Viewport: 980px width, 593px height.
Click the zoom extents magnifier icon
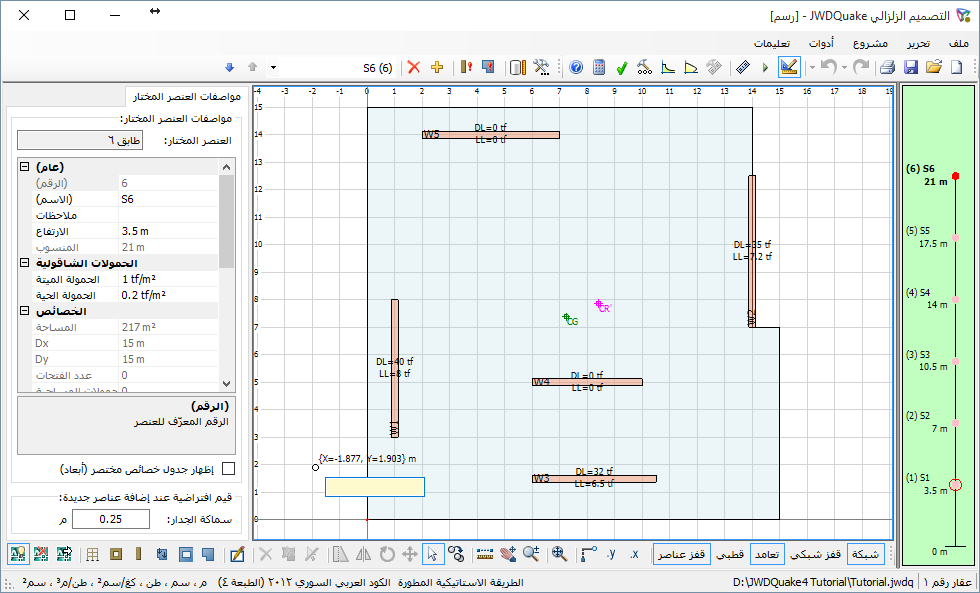coord(559,554)
